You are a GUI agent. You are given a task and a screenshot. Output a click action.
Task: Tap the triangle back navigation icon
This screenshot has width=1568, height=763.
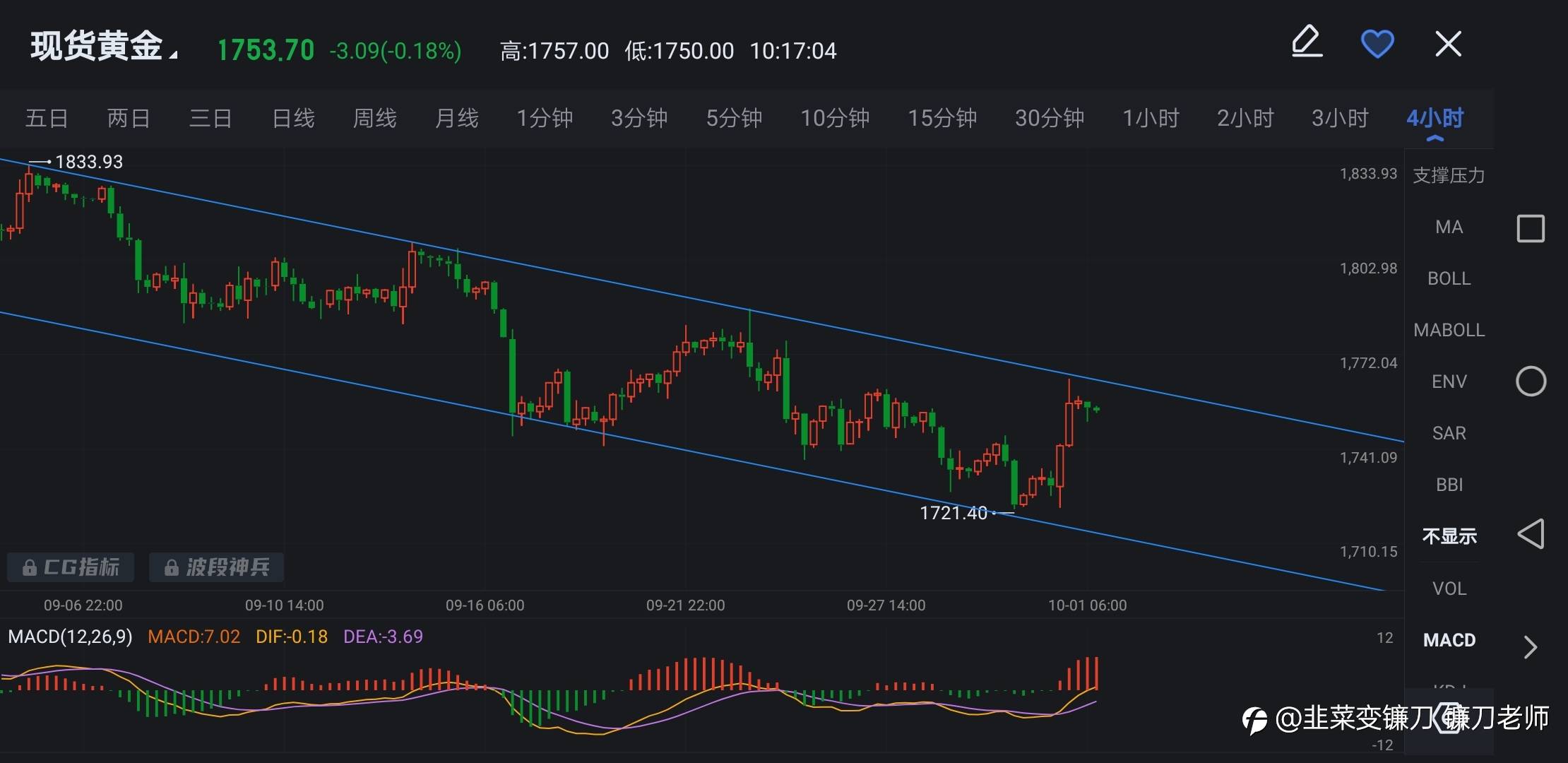(x=1531, y=534)
